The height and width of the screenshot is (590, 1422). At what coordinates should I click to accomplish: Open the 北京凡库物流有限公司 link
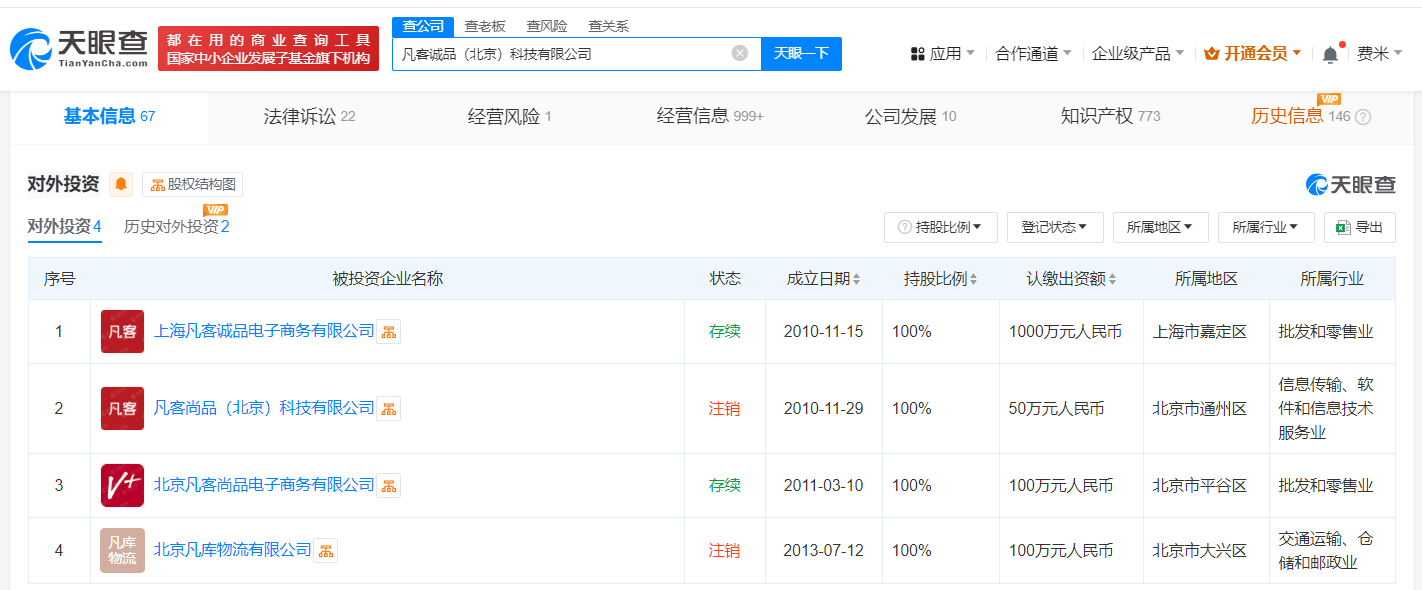(233, 550)
